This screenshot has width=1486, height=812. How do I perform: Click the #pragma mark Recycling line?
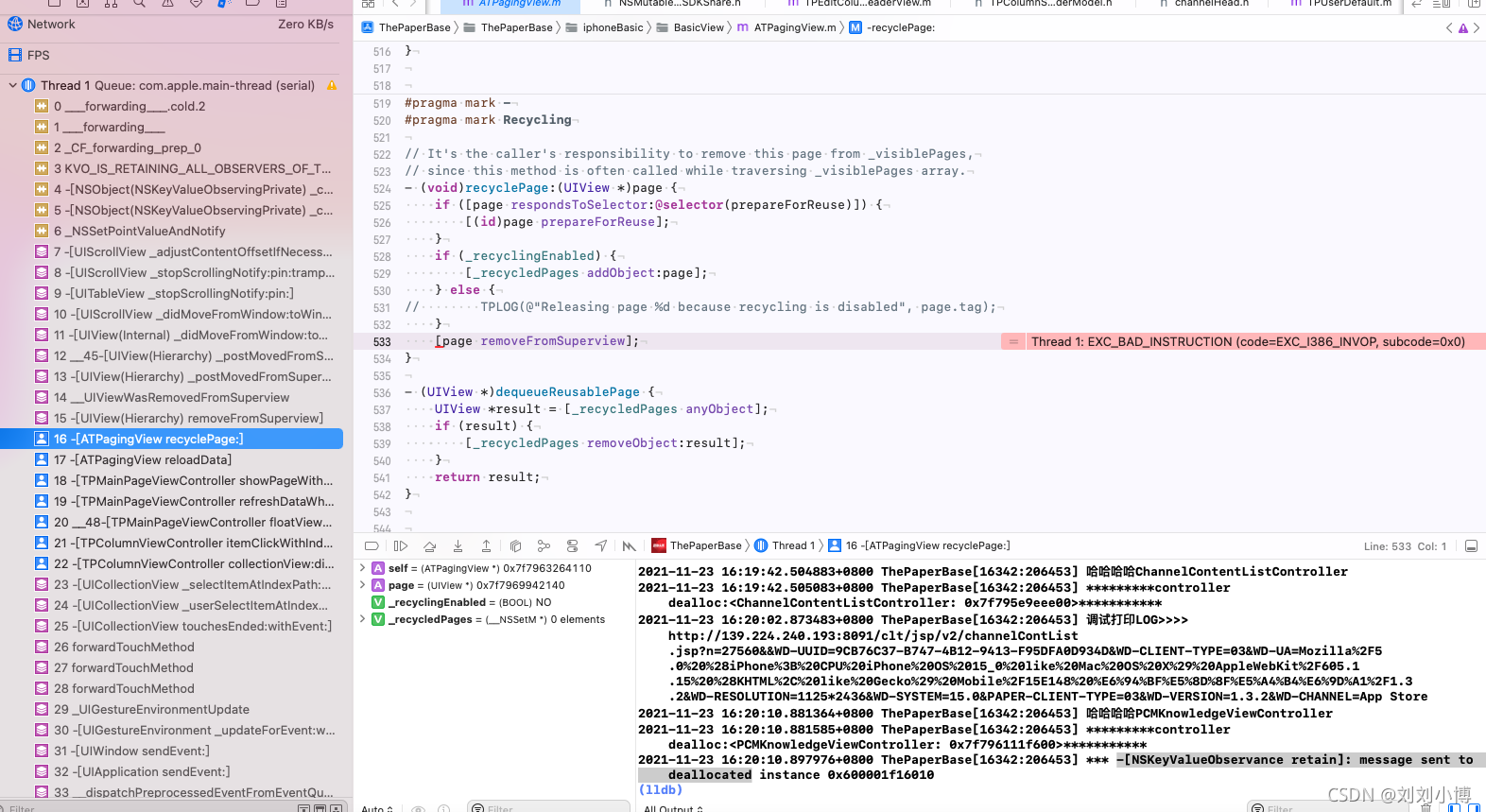coord(488,120)
